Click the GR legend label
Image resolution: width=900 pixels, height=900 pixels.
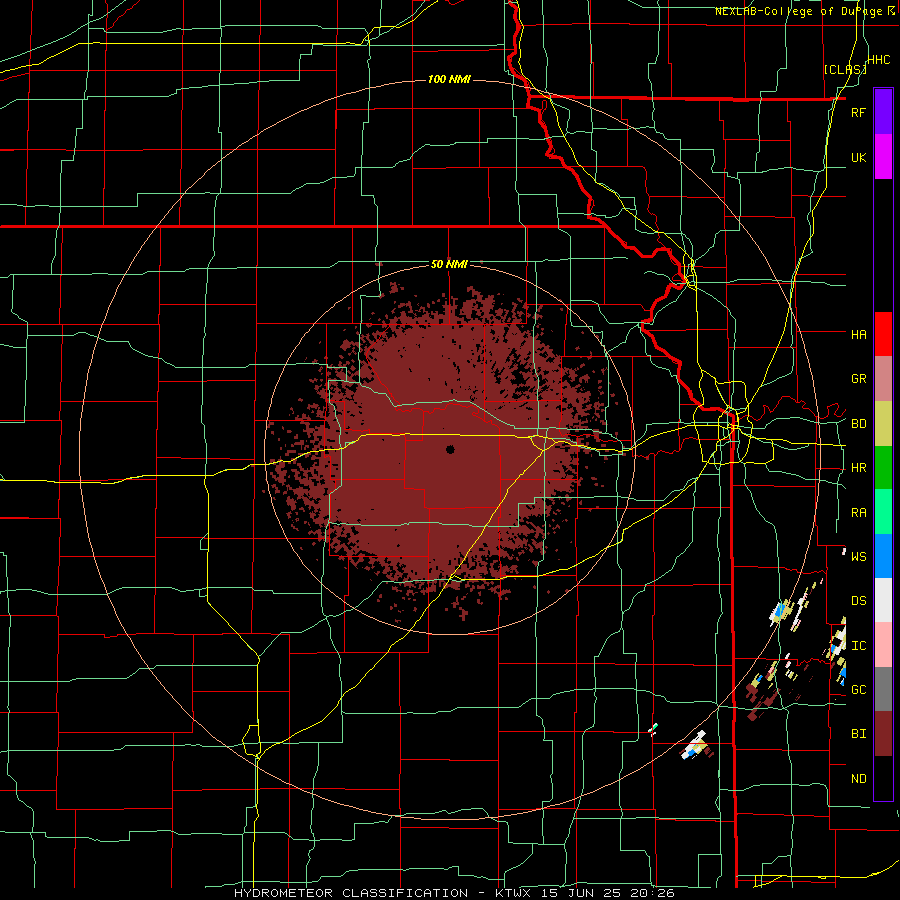858,379
